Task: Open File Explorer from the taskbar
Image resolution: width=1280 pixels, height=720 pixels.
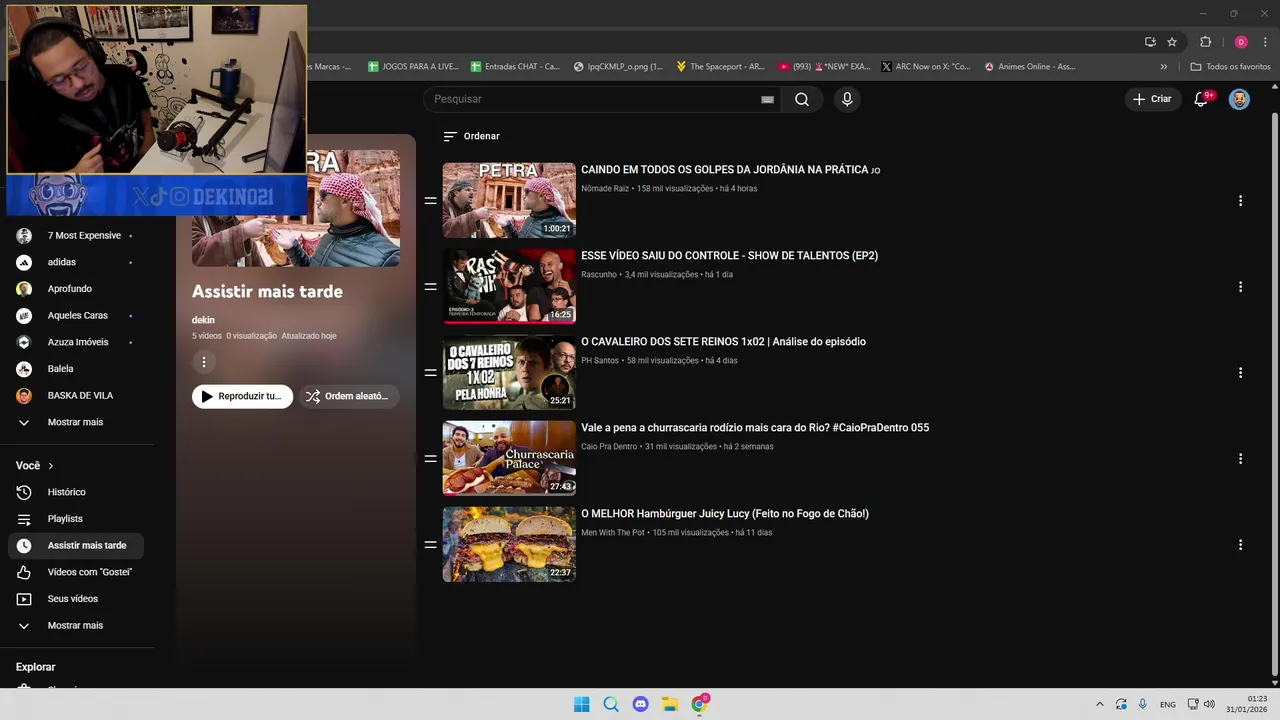Action: tap(670, 704)
